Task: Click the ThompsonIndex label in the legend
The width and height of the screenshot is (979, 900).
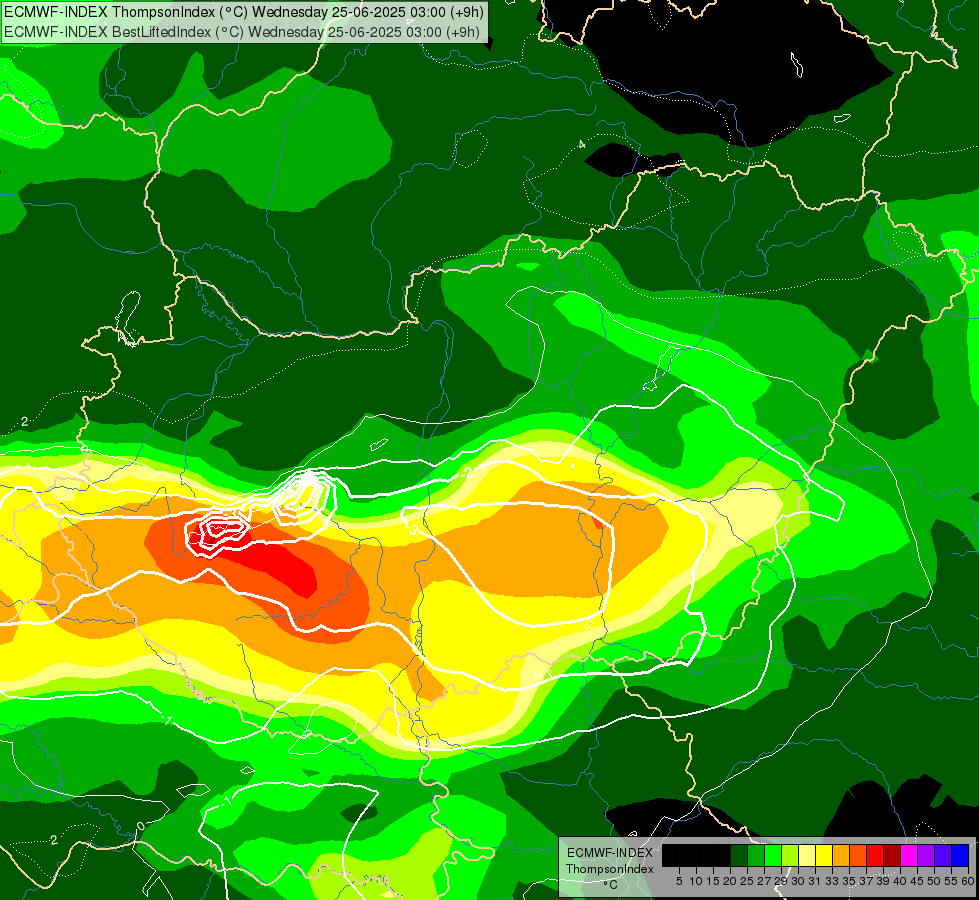Action: pyautogui.click(x=610, y=869)
